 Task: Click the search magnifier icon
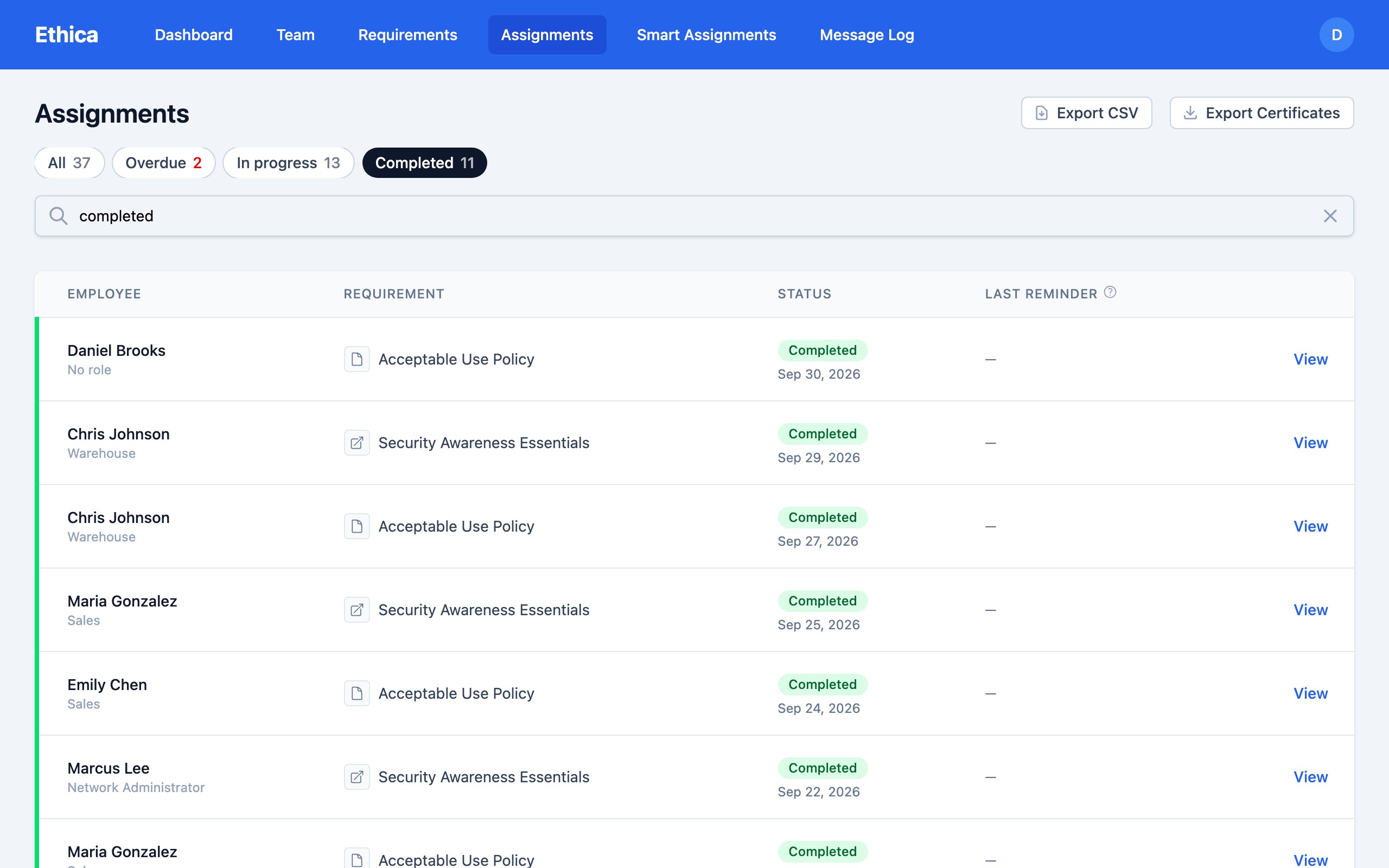[59, 216]
